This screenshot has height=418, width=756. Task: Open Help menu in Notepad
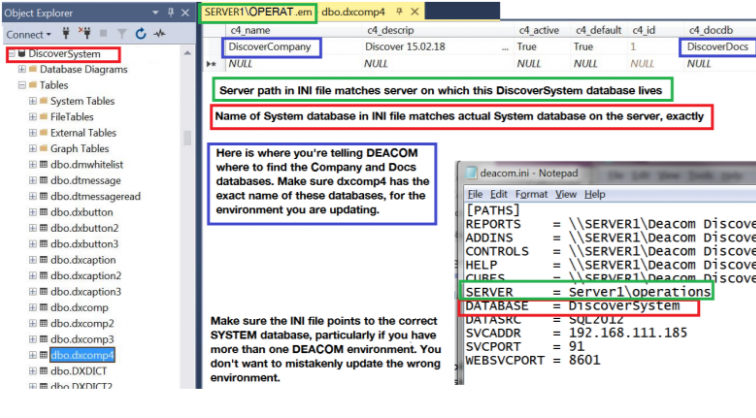(594, 194)
